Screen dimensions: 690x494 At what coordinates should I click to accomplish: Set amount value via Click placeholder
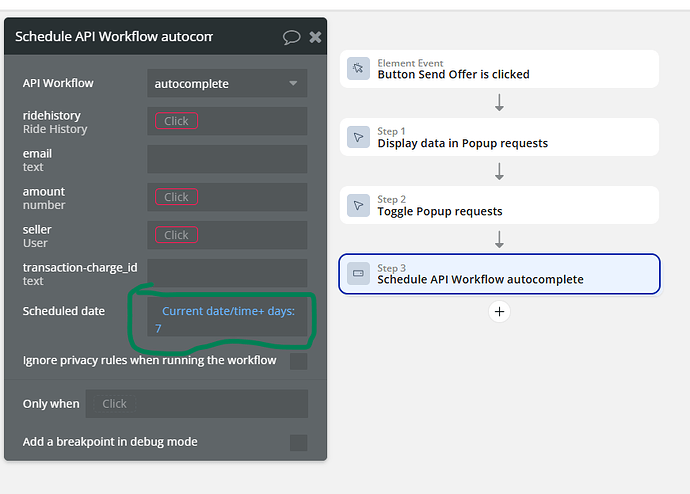pyautogui.click(x=176, y=197)
